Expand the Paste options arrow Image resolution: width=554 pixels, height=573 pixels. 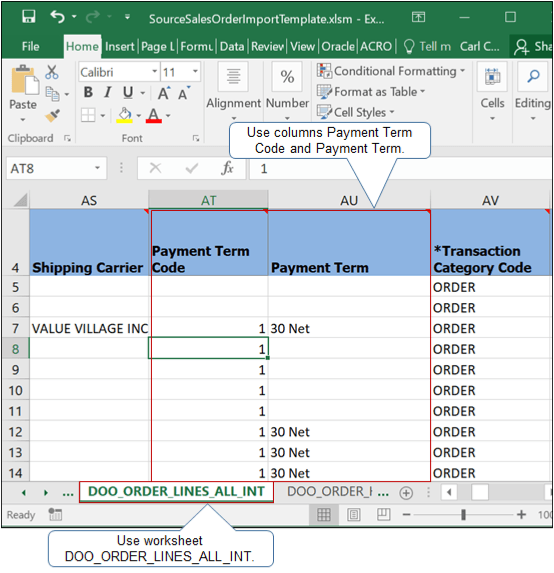[x=23, y=119]
